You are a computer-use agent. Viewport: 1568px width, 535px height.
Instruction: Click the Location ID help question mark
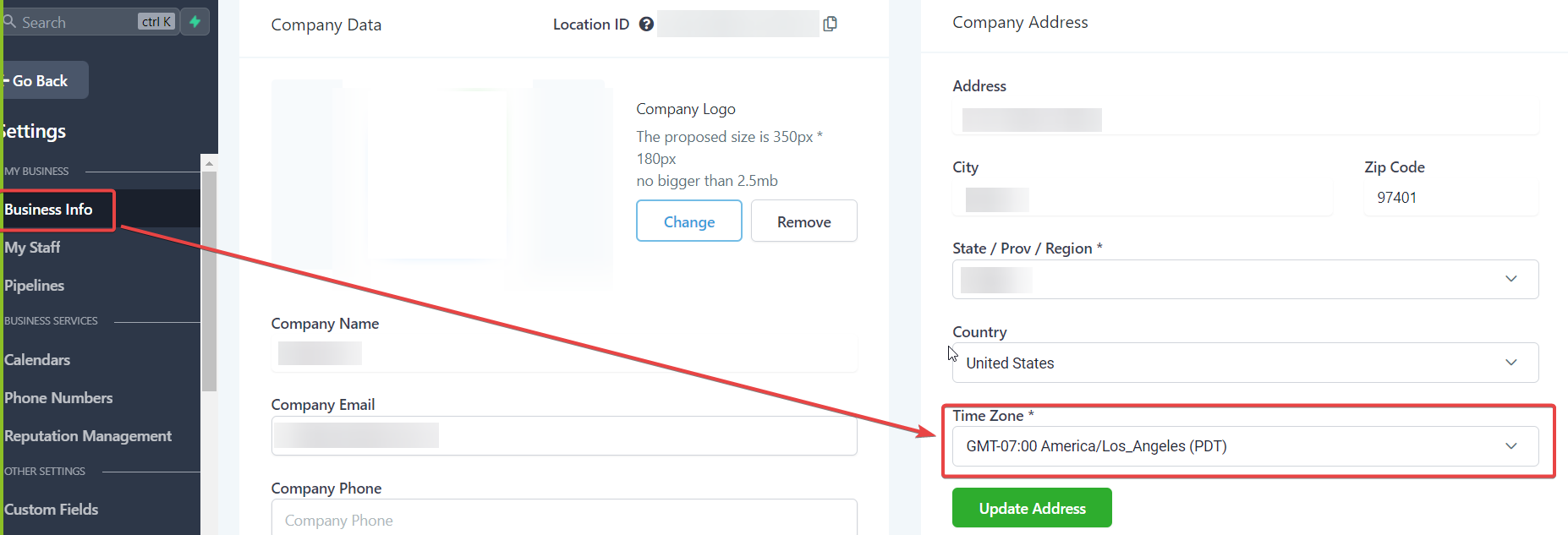[x=646, y=24]
